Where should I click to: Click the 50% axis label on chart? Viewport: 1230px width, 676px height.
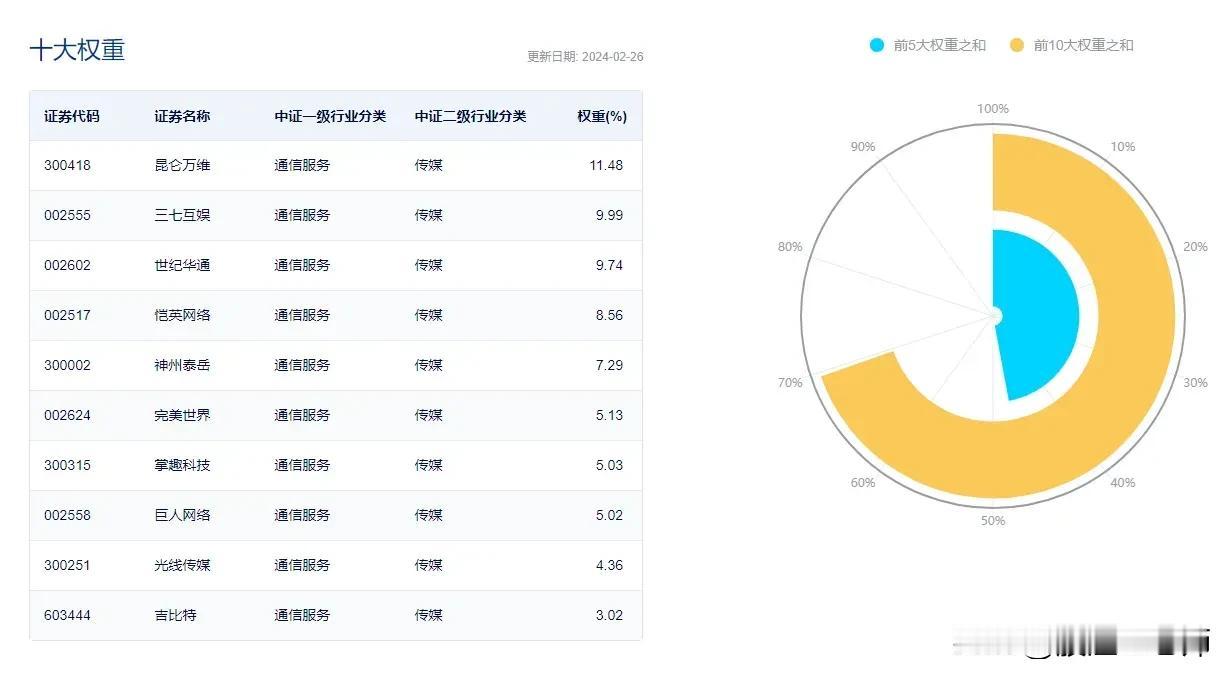pos(993,521)
